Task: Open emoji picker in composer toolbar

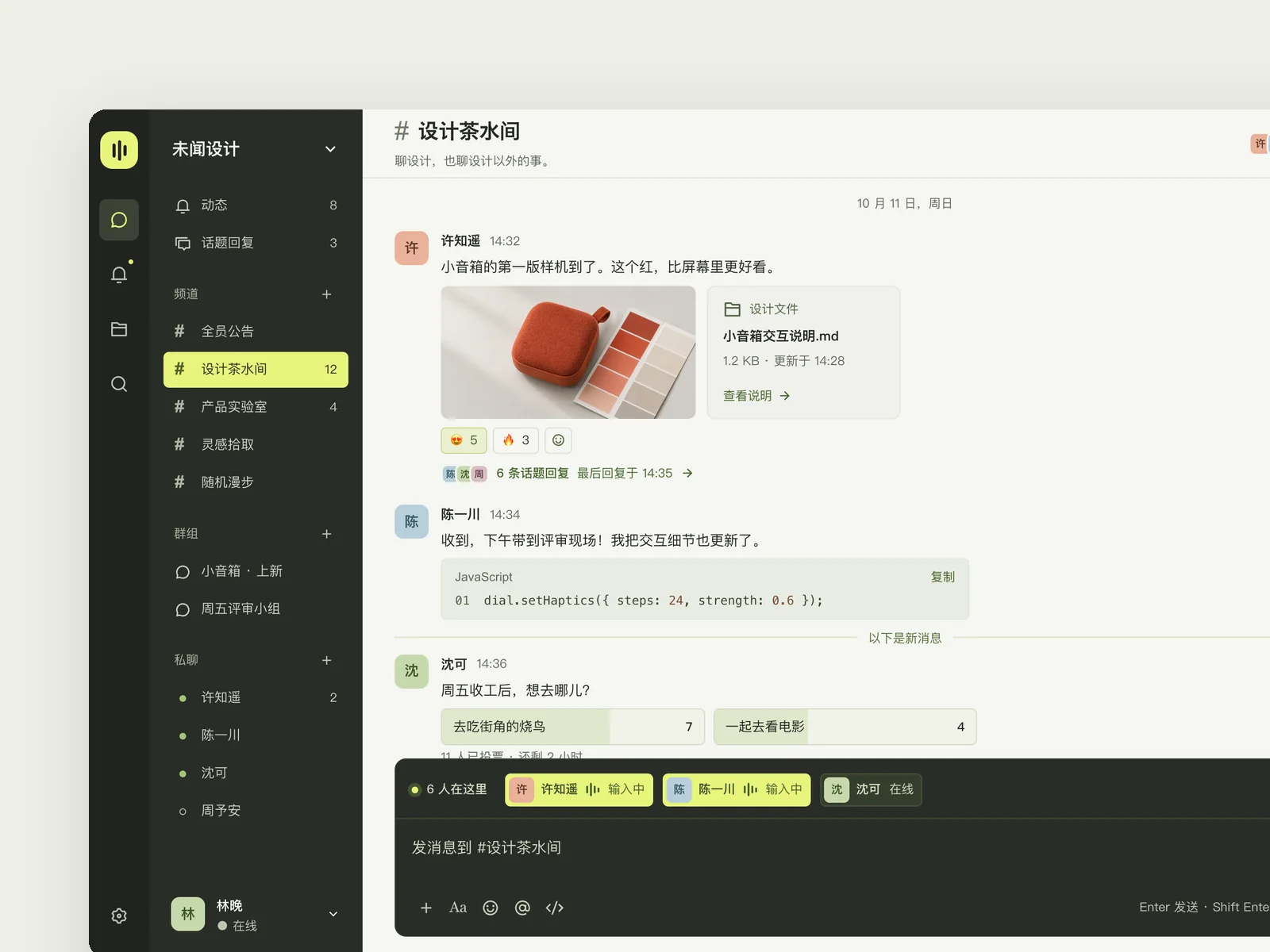Action: point(491,908)
